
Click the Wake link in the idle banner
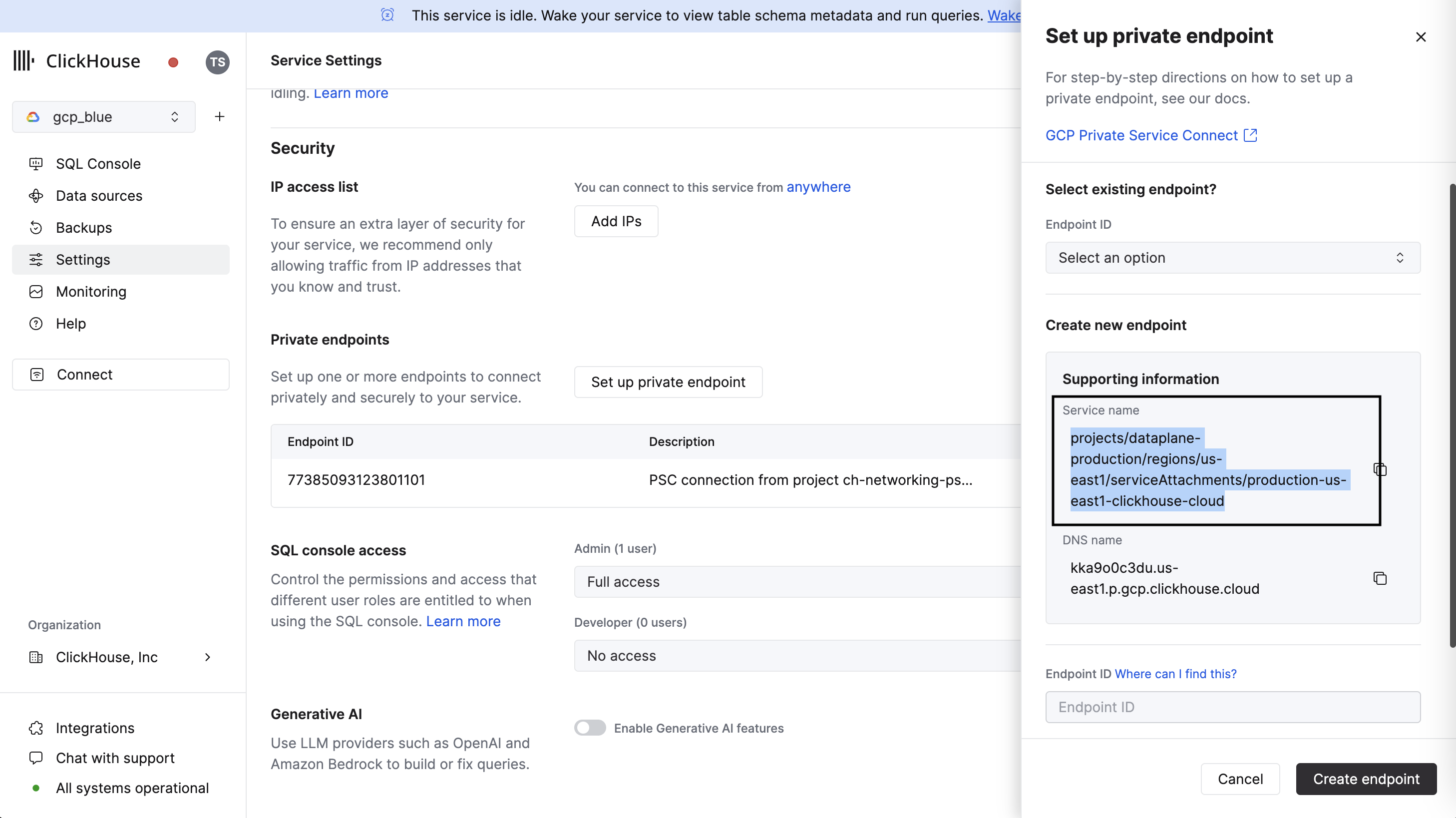pyautogui.click(x=1004, y=15)
